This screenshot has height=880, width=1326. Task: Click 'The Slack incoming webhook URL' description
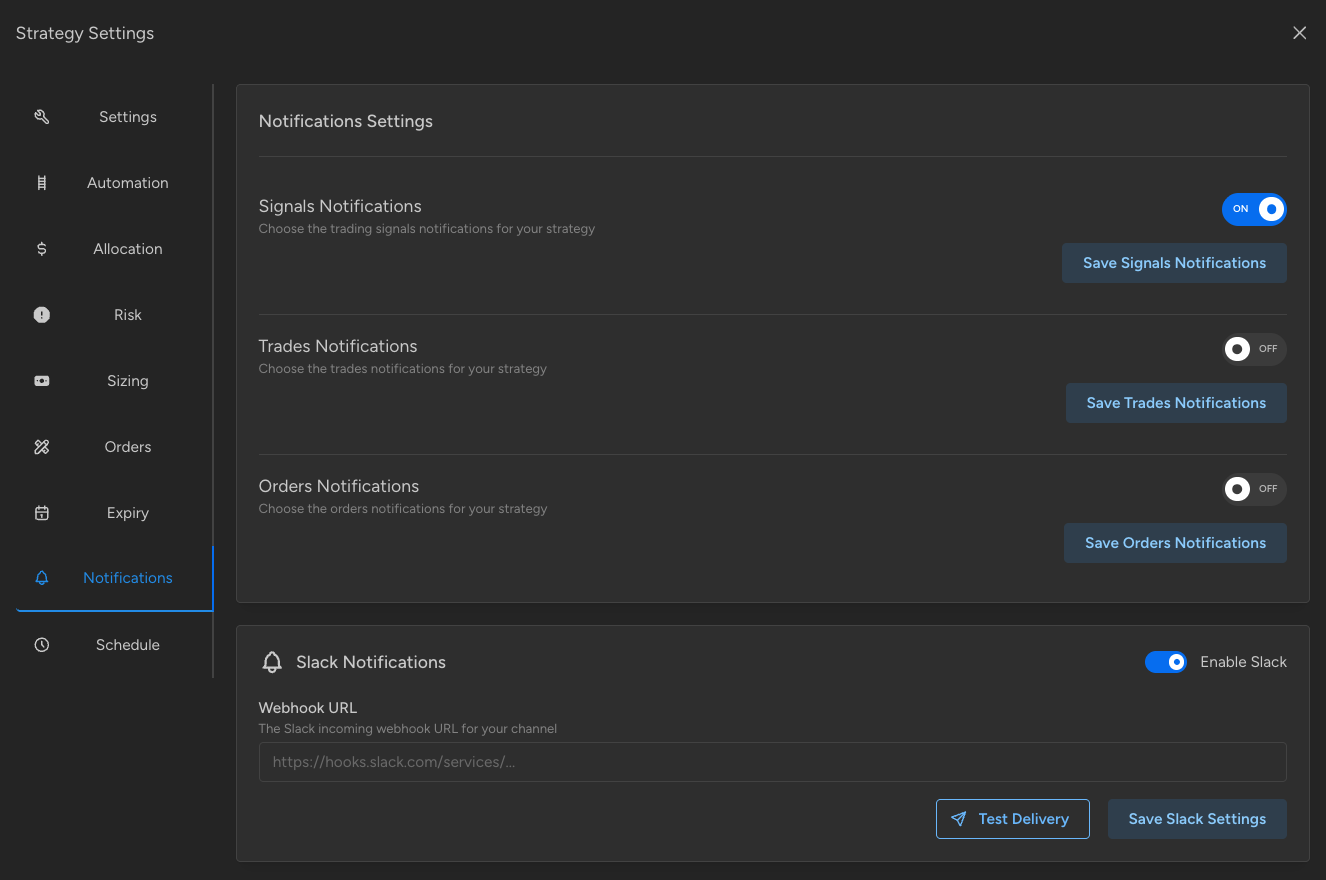(x=408, y=729)
